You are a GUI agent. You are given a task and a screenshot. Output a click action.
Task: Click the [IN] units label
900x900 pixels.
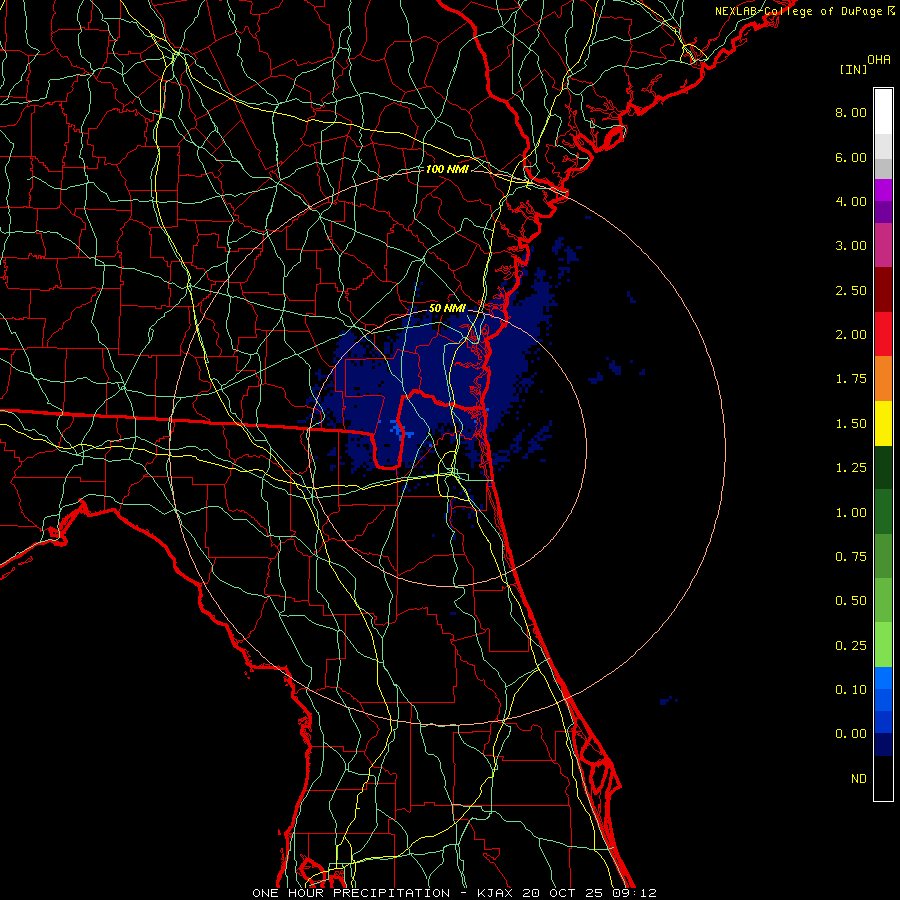coord(853,69)
